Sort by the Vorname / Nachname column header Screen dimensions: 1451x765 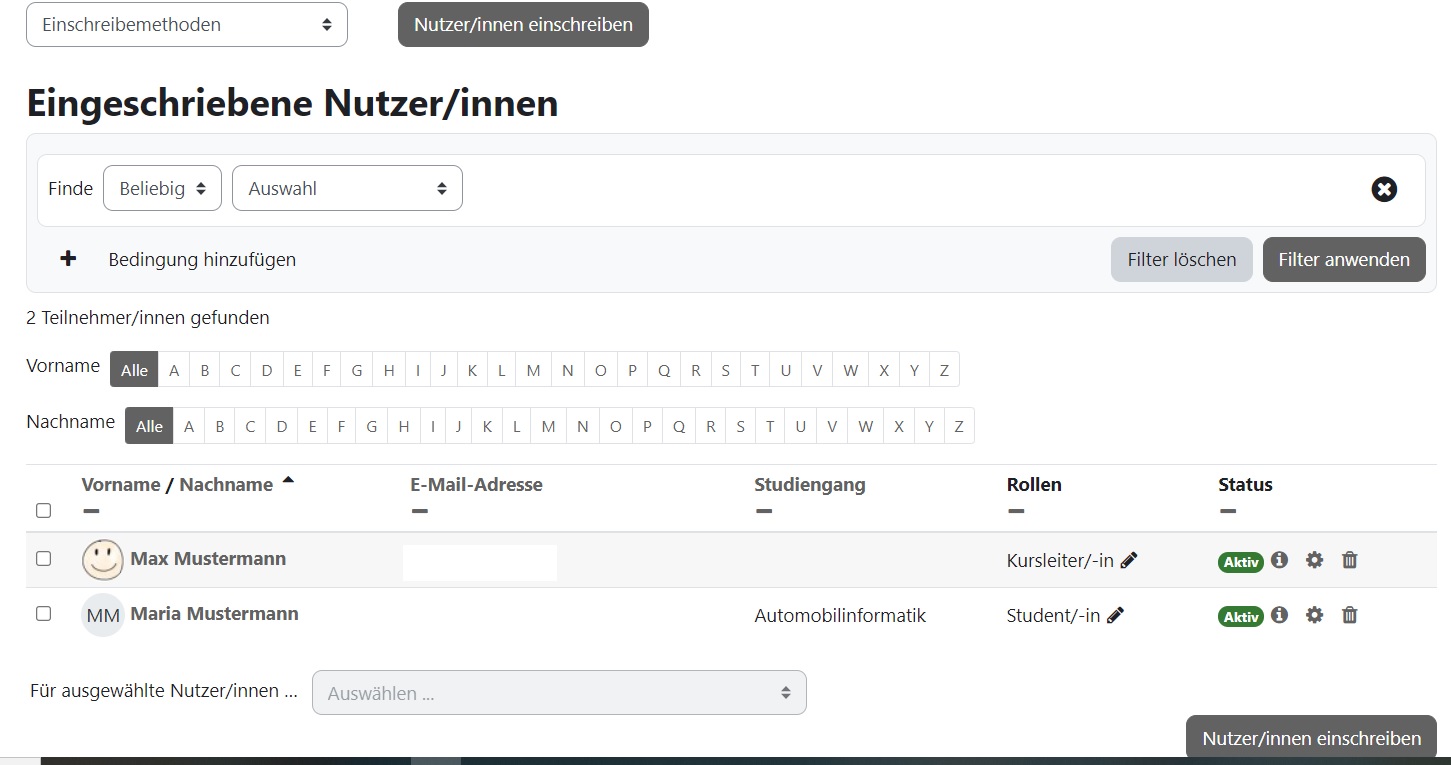pyautogui.click(x=175, y=484)
